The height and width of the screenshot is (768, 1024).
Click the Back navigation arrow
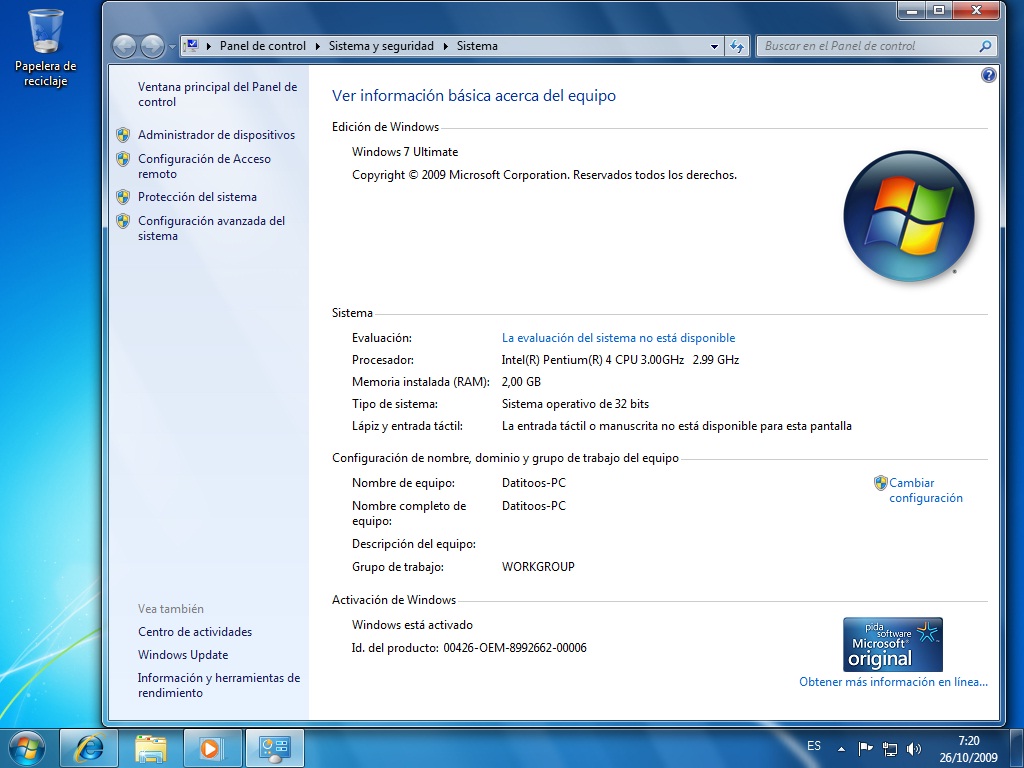(124, 46)
